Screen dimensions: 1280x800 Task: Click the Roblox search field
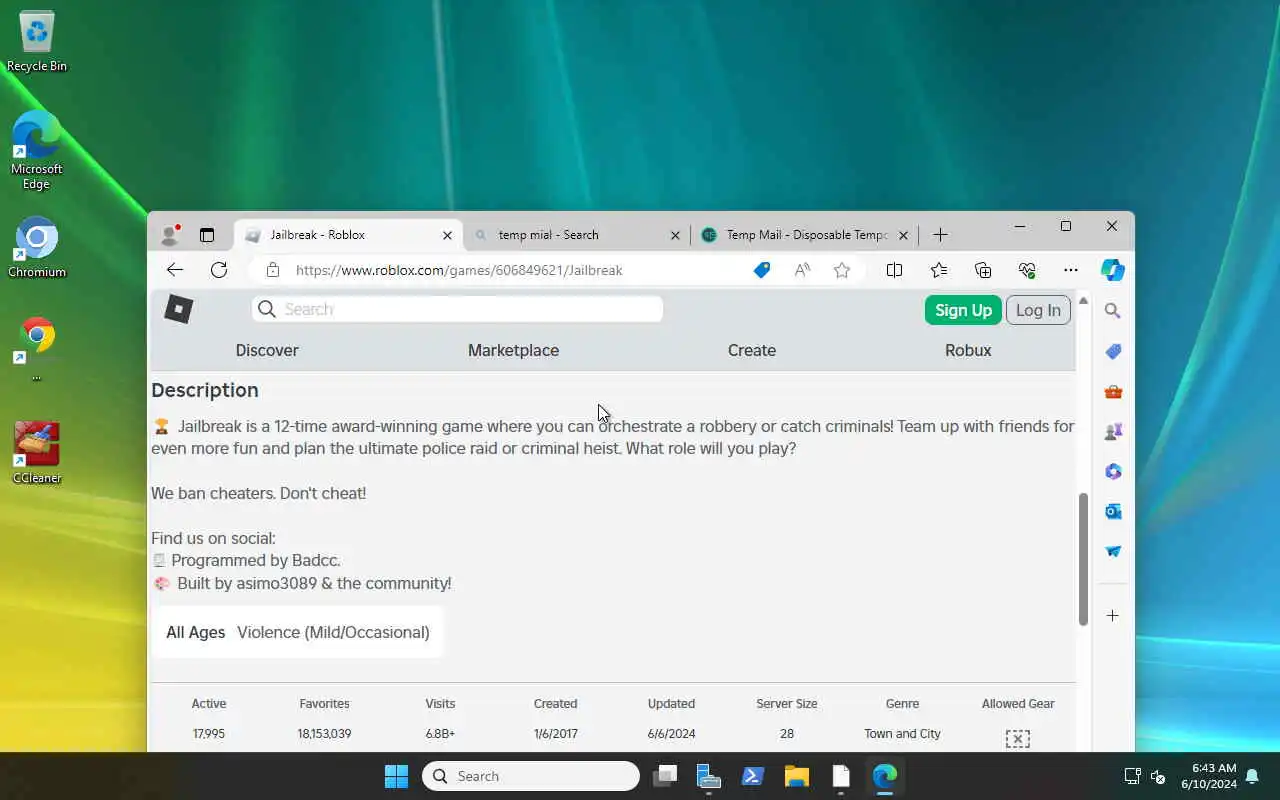click(458, 309)
